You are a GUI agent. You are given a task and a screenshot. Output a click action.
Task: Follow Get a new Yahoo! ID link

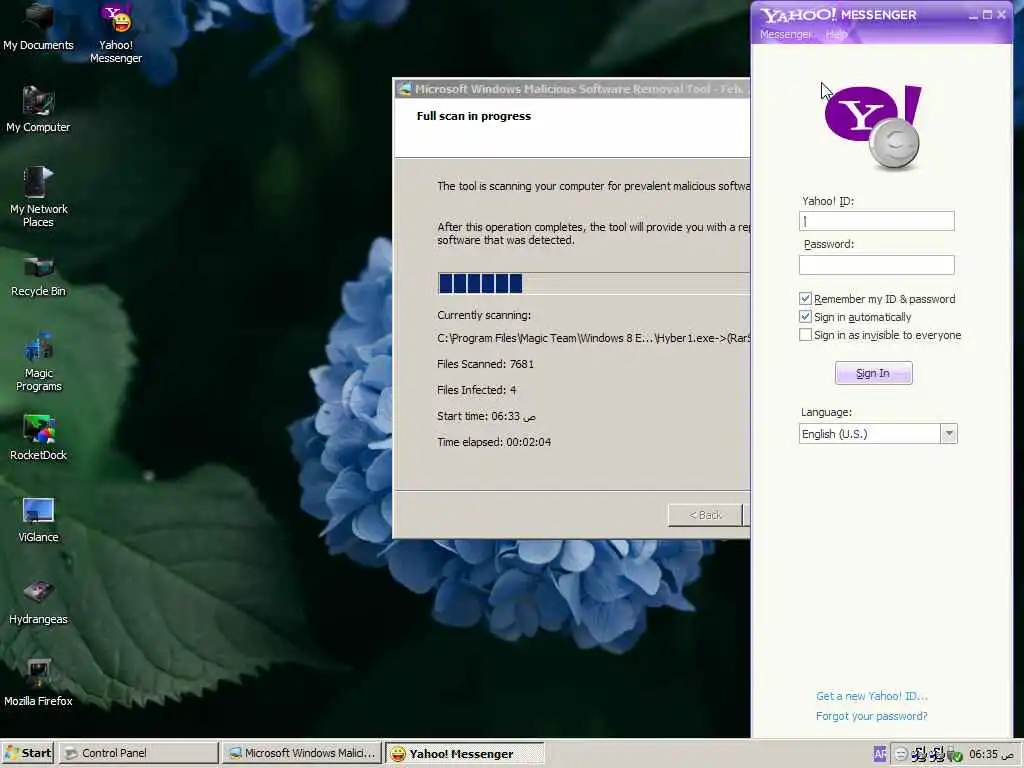872,696
